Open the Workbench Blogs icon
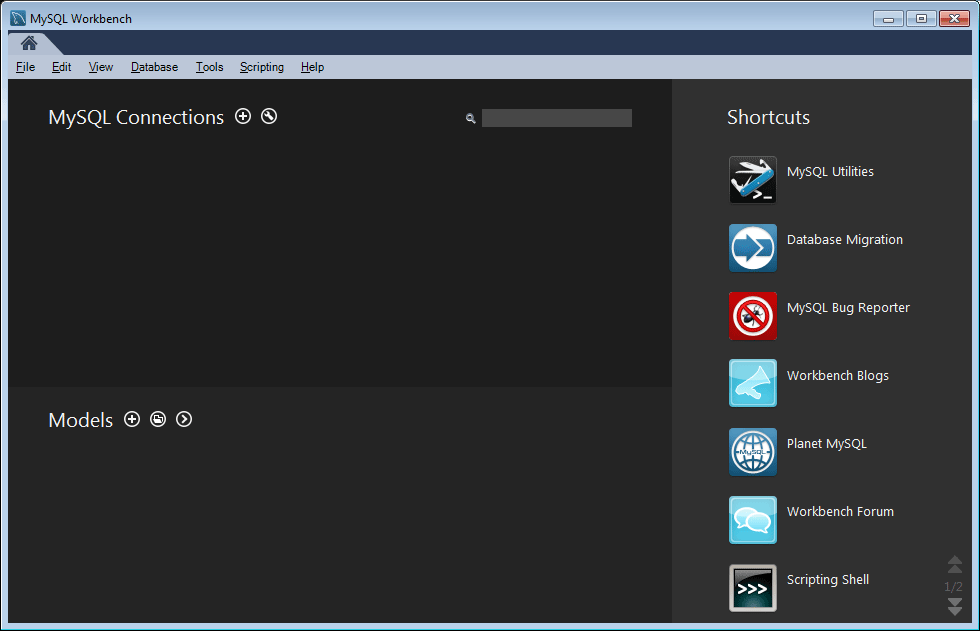Screen dimensions: 980x631 coord(752,383)
